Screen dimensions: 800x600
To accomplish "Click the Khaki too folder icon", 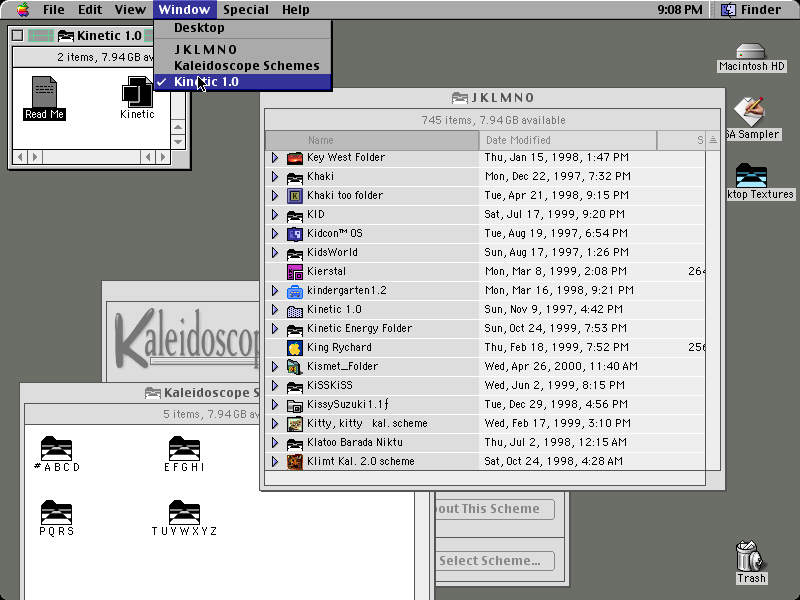I will click(295, 196).
